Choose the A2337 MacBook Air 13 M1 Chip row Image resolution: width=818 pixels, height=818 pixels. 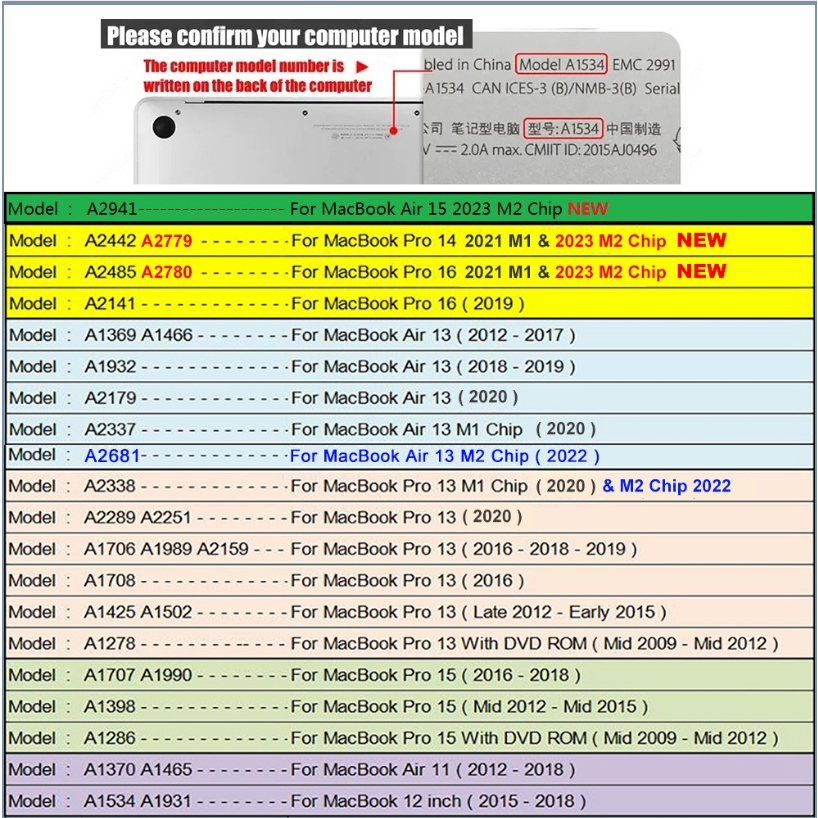tap(409, 429)
